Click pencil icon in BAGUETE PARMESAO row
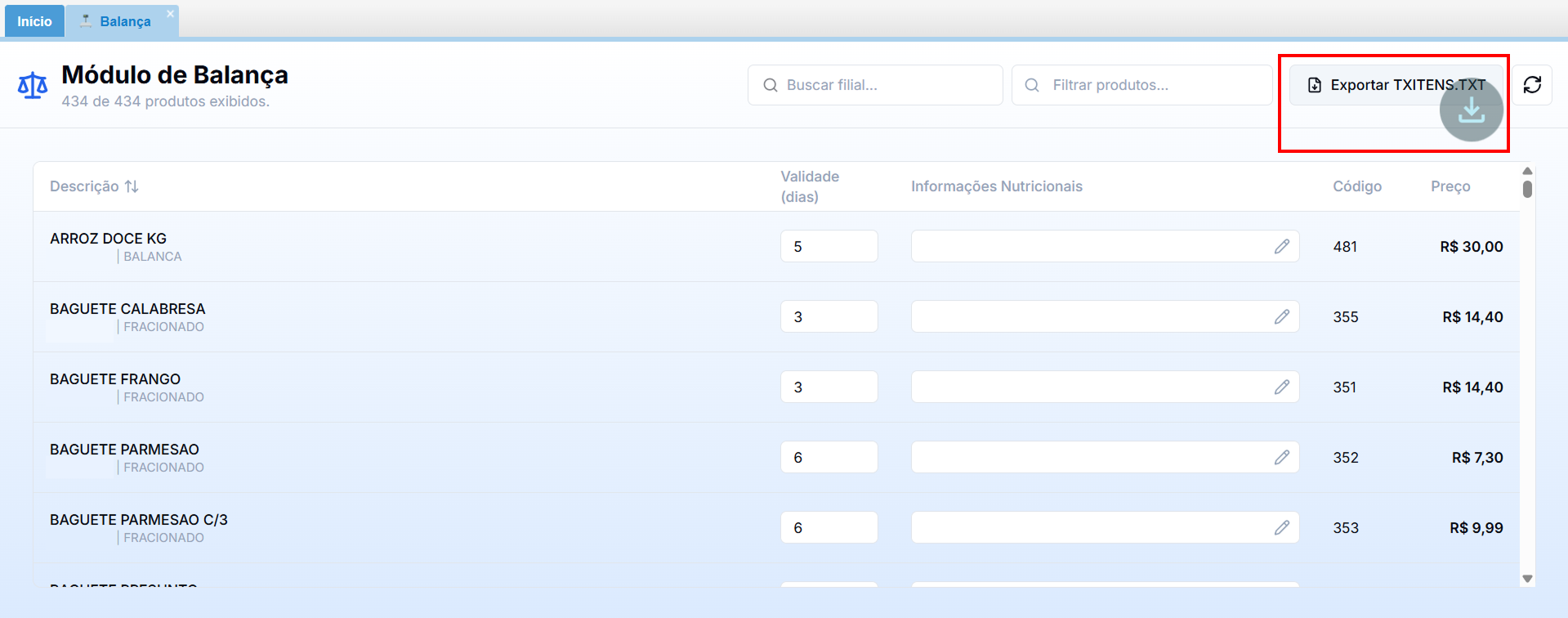 [x=1281, y=458]
